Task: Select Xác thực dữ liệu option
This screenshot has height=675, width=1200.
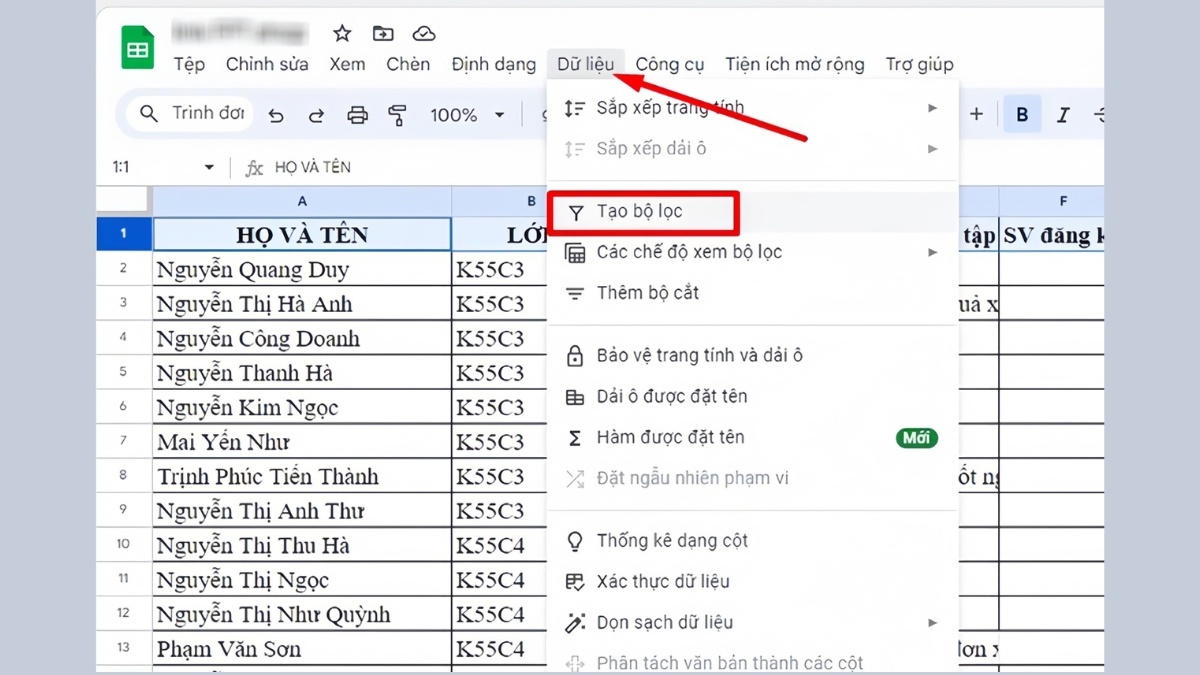Action: pyautogui.click(x=753, y=581)
